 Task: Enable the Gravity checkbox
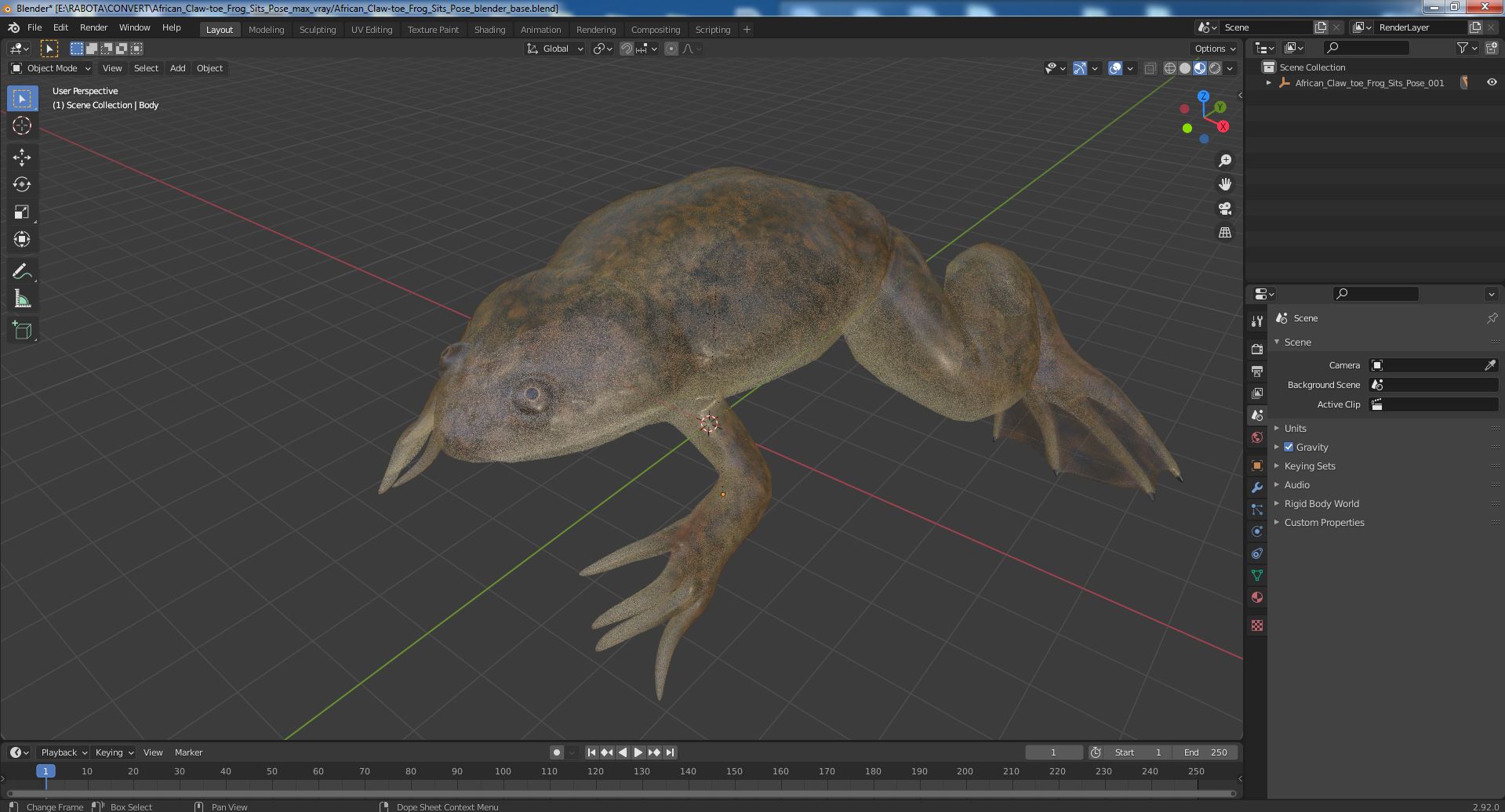1289,447
